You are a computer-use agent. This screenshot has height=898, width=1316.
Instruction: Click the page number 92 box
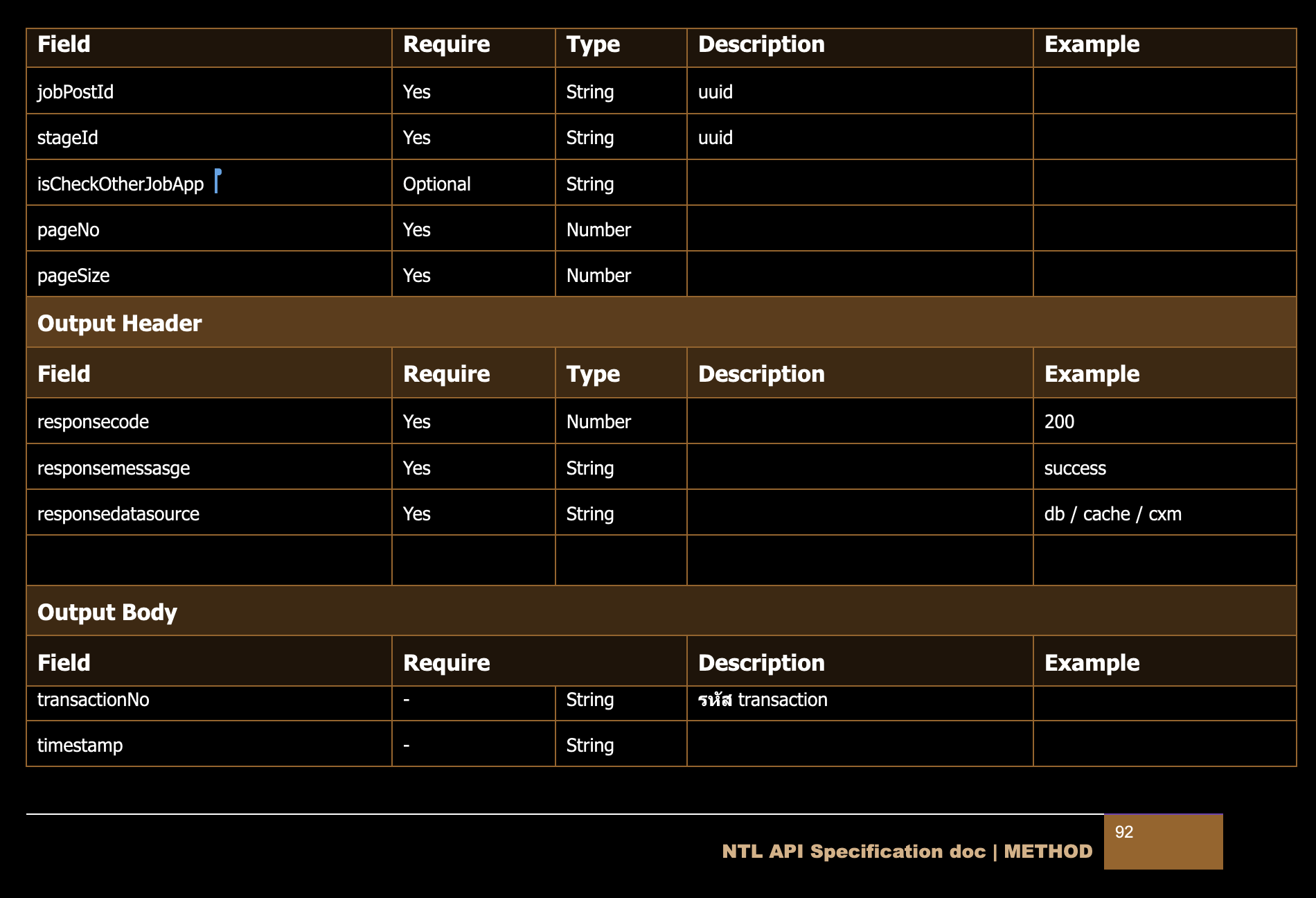[1162, 840]
